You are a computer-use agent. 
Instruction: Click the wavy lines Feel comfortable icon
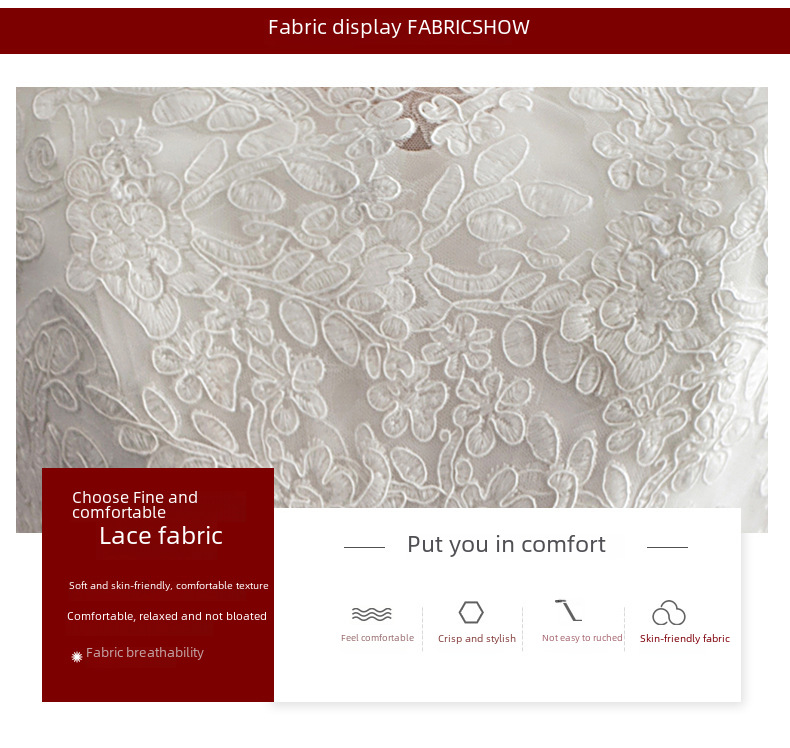[371, 614]
